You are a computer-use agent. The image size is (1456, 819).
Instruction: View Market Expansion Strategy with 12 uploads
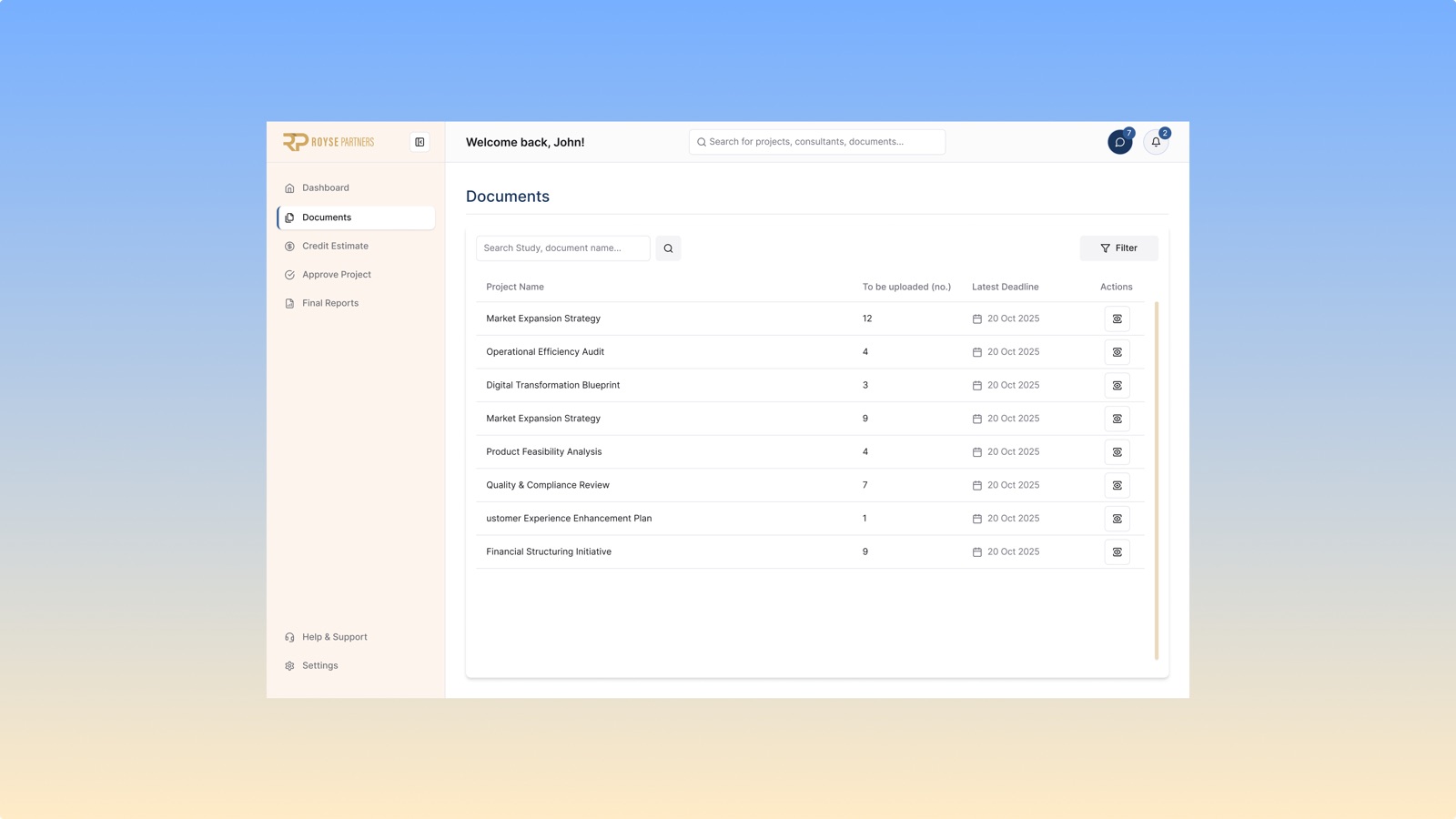point(1117,318)
